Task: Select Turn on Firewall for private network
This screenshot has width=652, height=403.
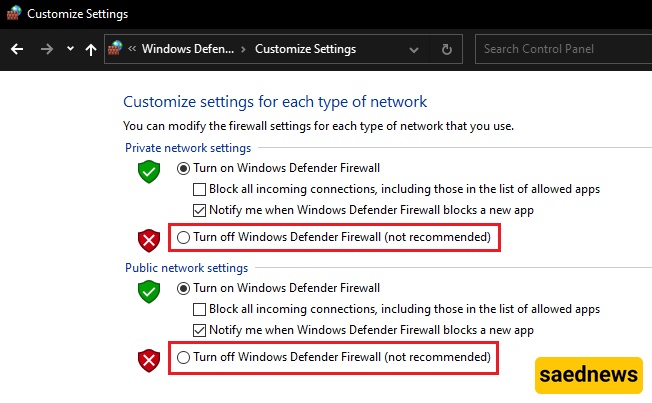Action: [183, 168]
